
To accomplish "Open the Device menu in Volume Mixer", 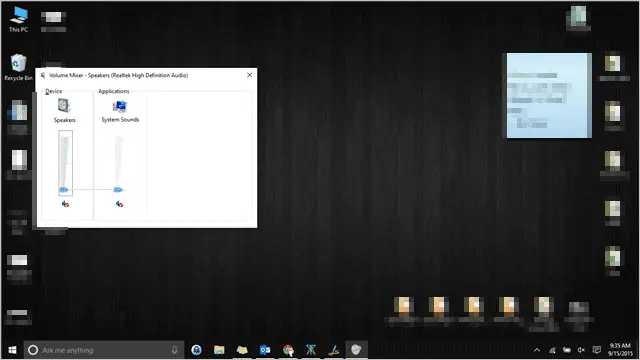I will (x=53, y=91).
